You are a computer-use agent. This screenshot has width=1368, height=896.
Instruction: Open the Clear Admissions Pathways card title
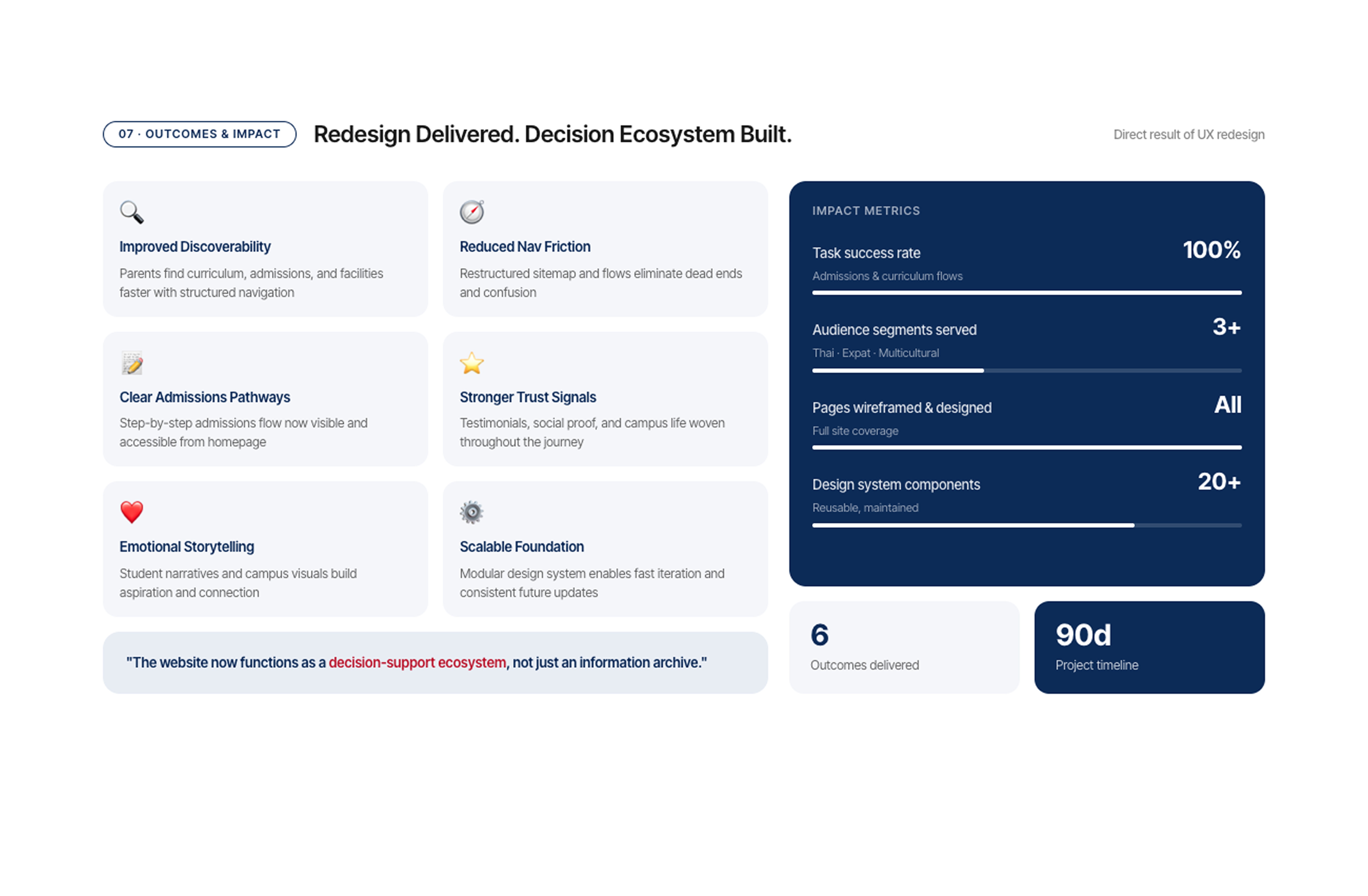[205, 397]
